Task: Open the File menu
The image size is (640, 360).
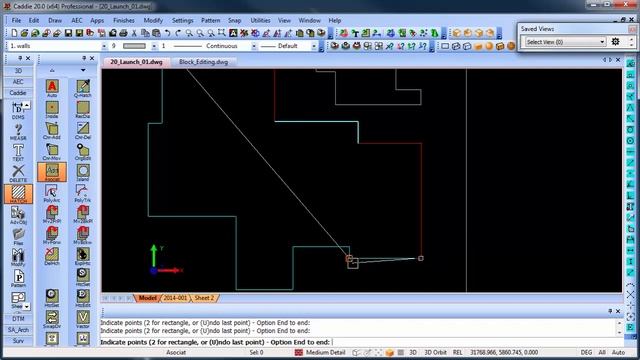Action: 16,20
